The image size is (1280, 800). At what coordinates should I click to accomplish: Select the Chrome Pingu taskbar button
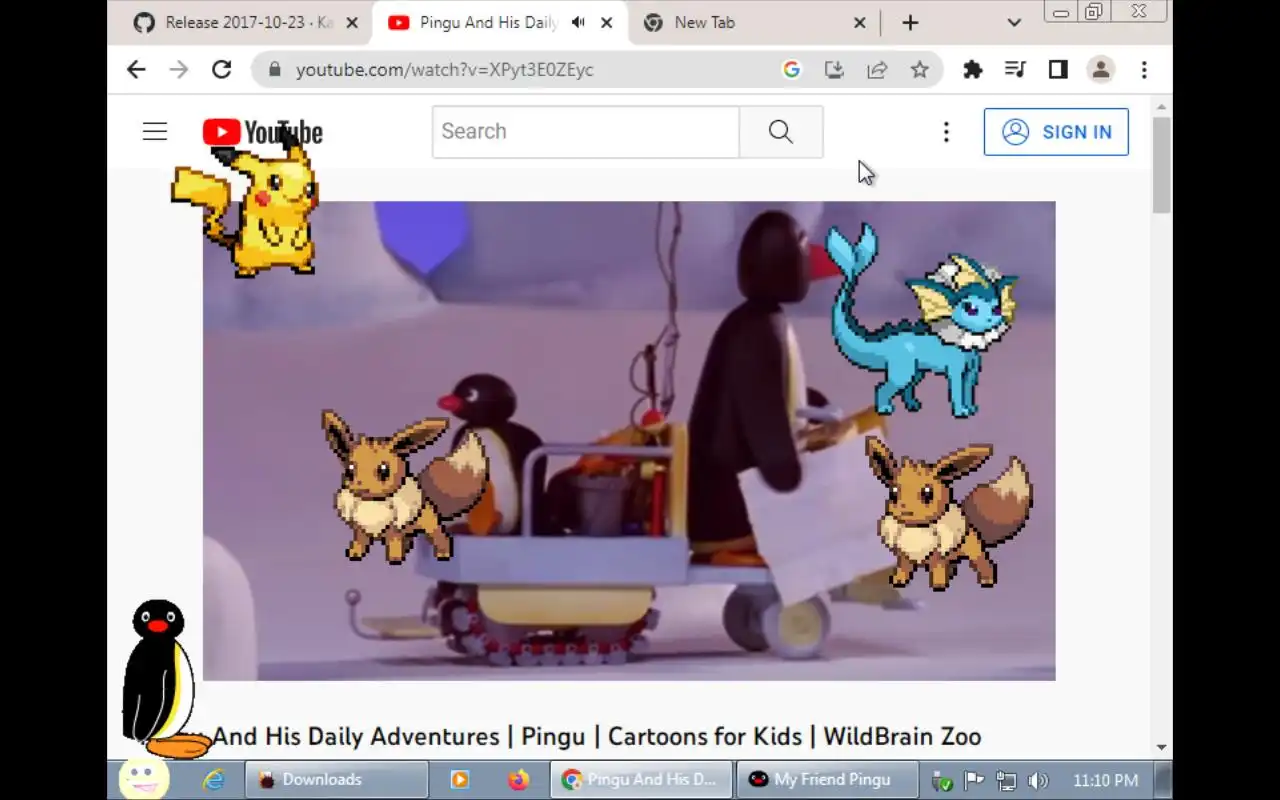point(641,780)
